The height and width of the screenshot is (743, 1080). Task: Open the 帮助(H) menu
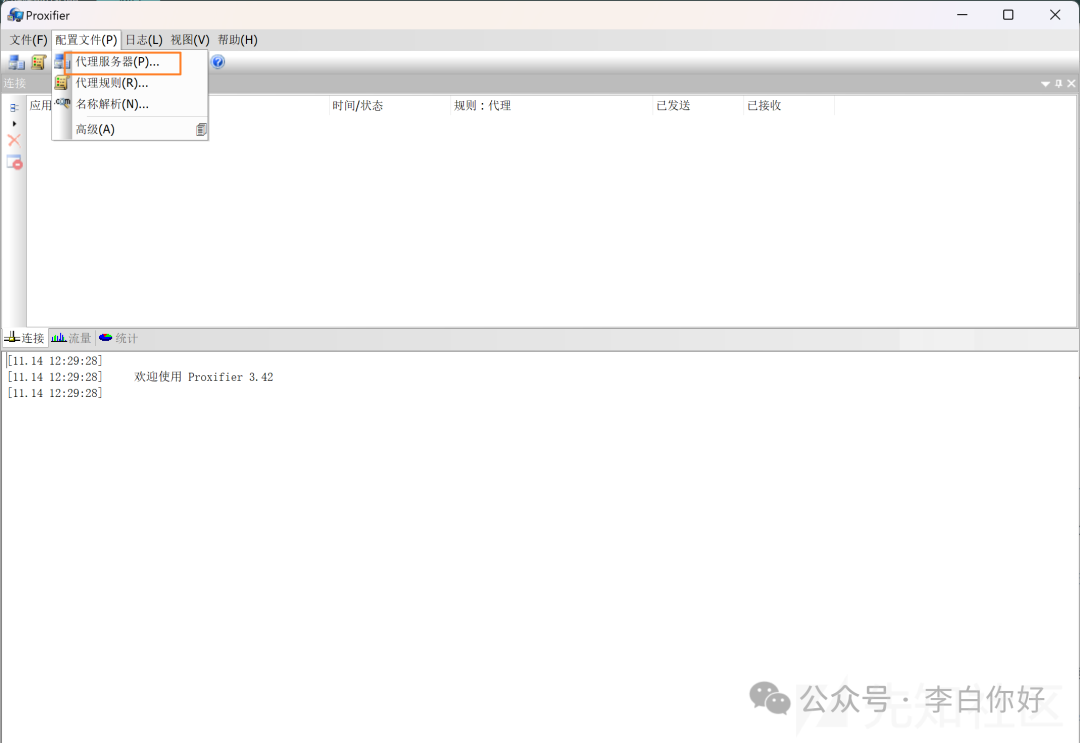[238, 40]
